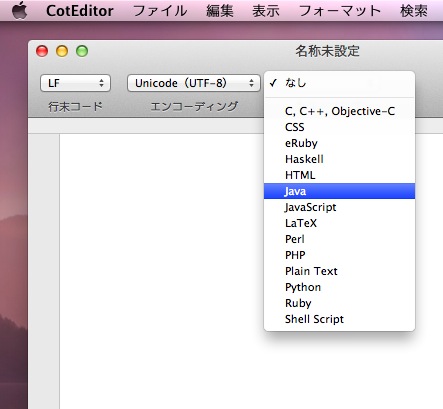Click the green zoom window button
Screen dimensions: 443x409
coord(82,51)
